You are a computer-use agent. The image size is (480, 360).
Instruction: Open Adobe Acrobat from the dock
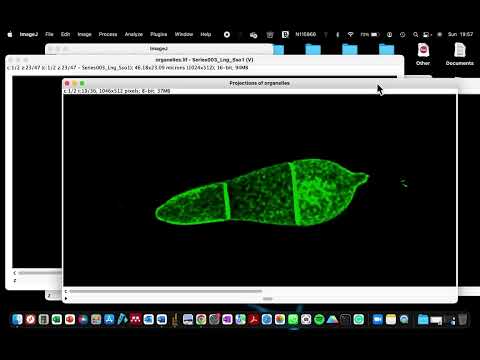click(x=254, y=319)
